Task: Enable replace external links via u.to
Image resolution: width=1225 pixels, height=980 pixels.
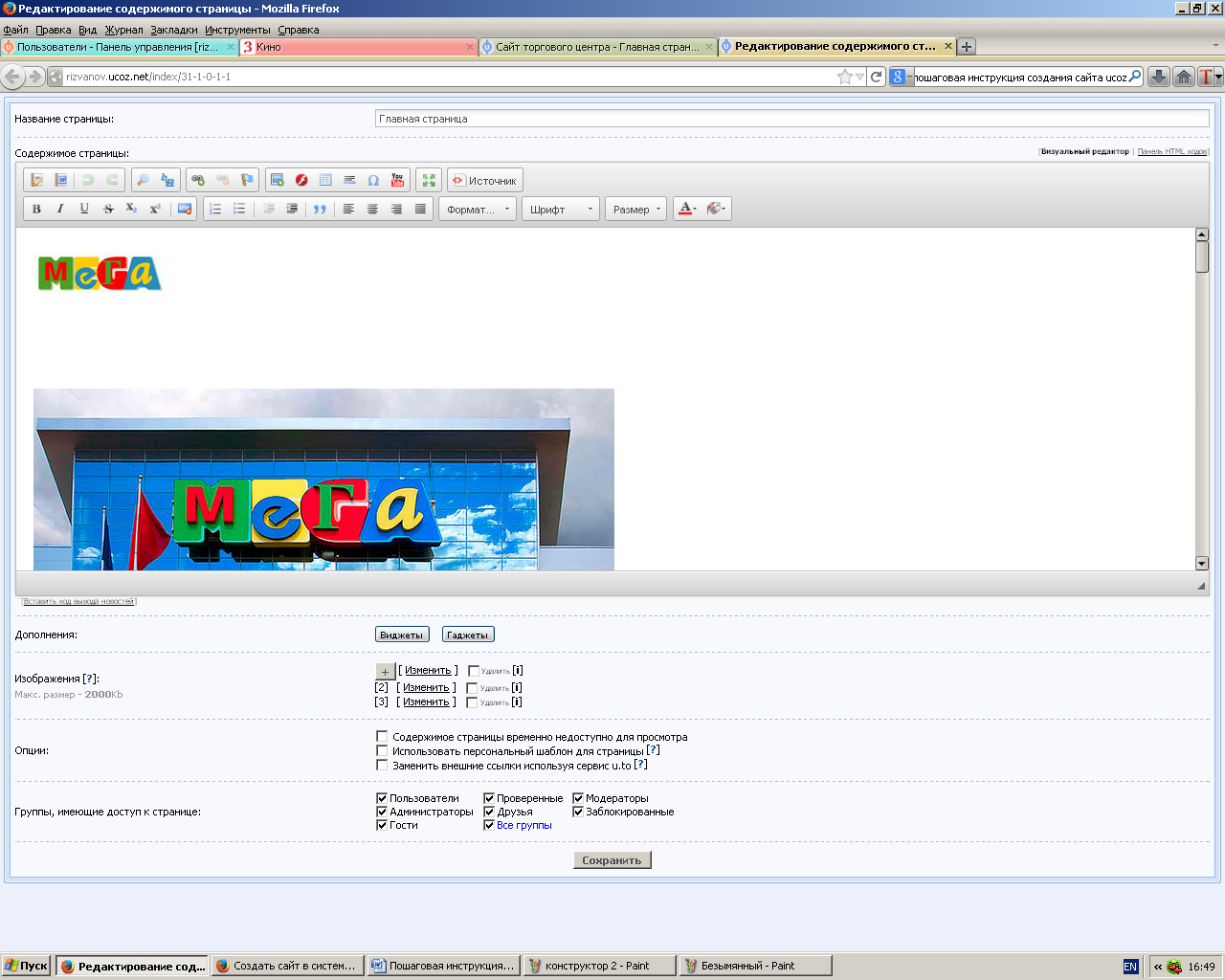Action: coord(382,766)
